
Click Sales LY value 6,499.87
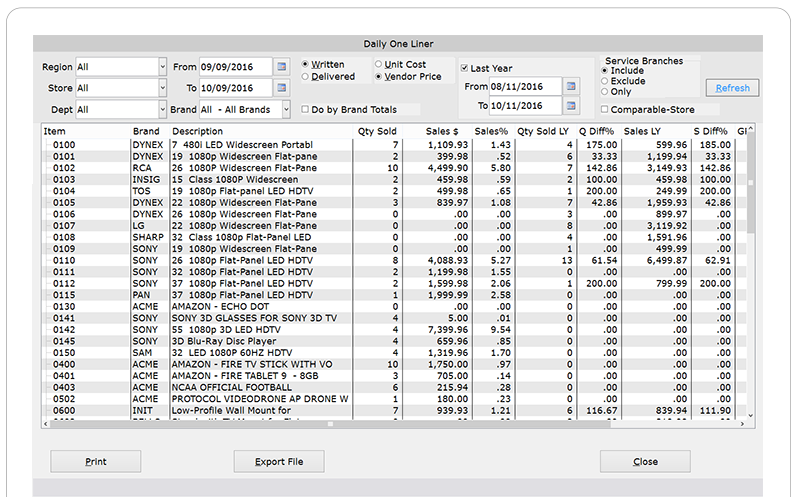[x=667, y=260]
